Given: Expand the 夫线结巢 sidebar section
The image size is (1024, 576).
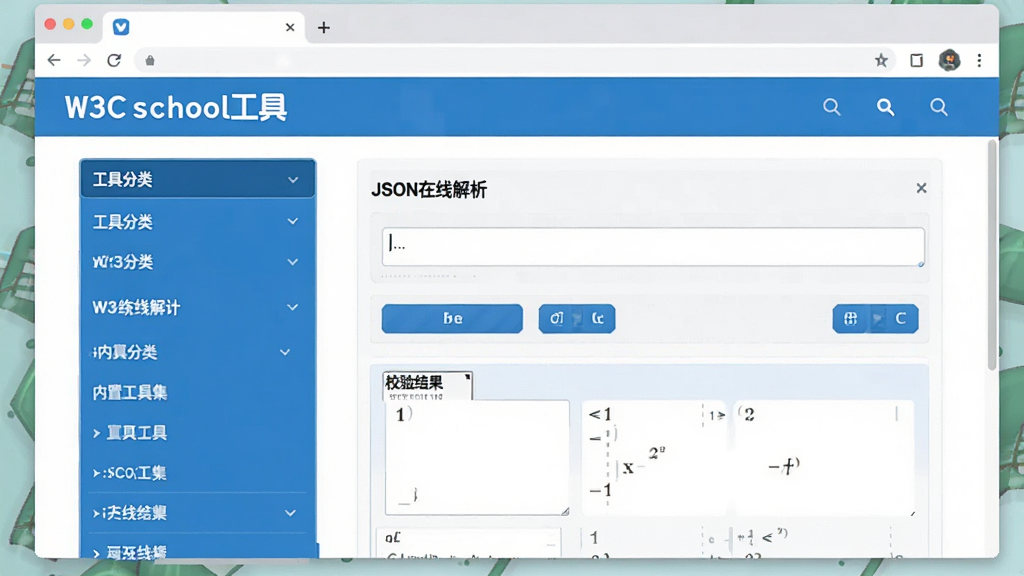Looking at the screenshot, I should 197,513.
